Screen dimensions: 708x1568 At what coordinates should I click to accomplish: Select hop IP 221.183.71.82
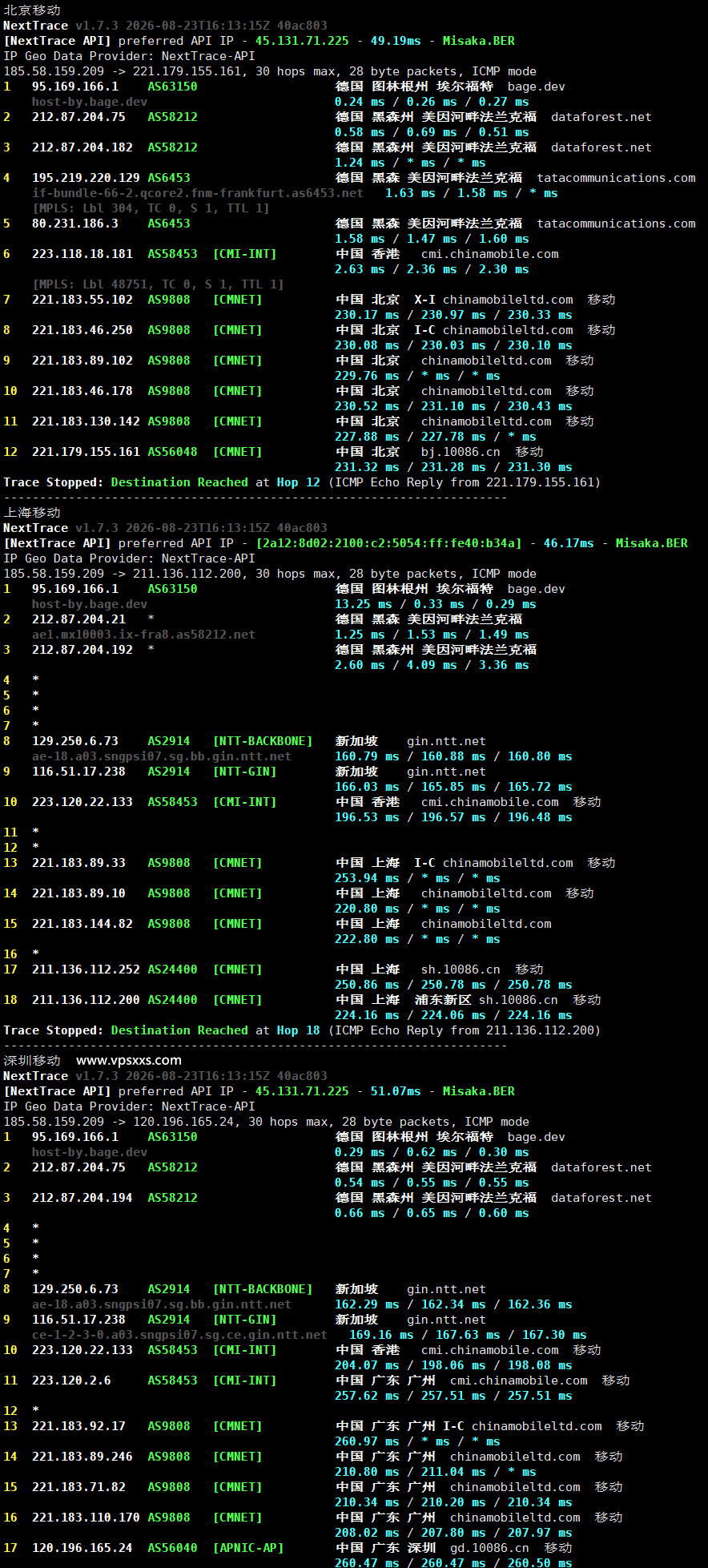click(78, 1487)
